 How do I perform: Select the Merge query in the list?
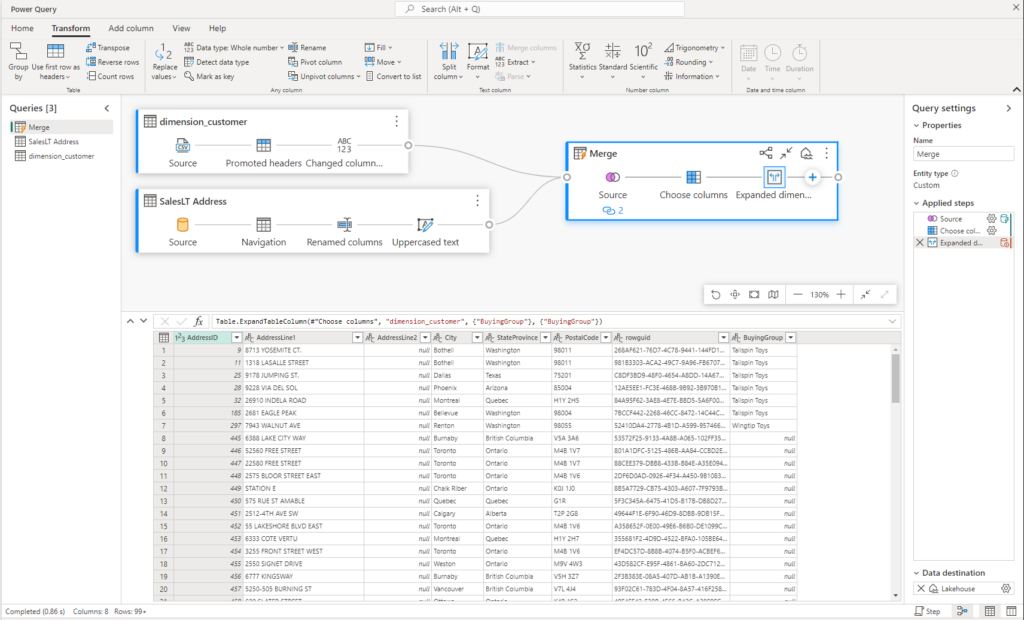(x=62, y=127)
